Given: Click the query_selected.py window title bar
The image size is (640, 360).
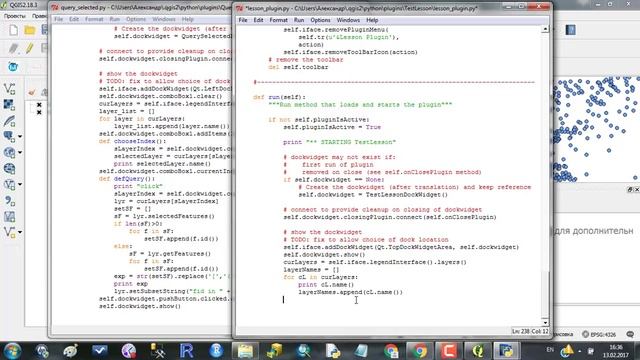Looking at the screenshot, I should (x=141, y=7).
